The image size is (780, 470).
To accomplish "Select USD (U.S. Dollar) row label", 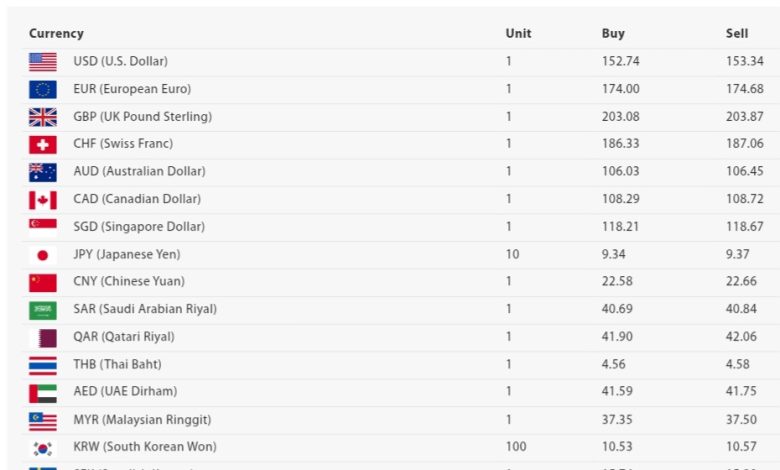I will (120, 61).
